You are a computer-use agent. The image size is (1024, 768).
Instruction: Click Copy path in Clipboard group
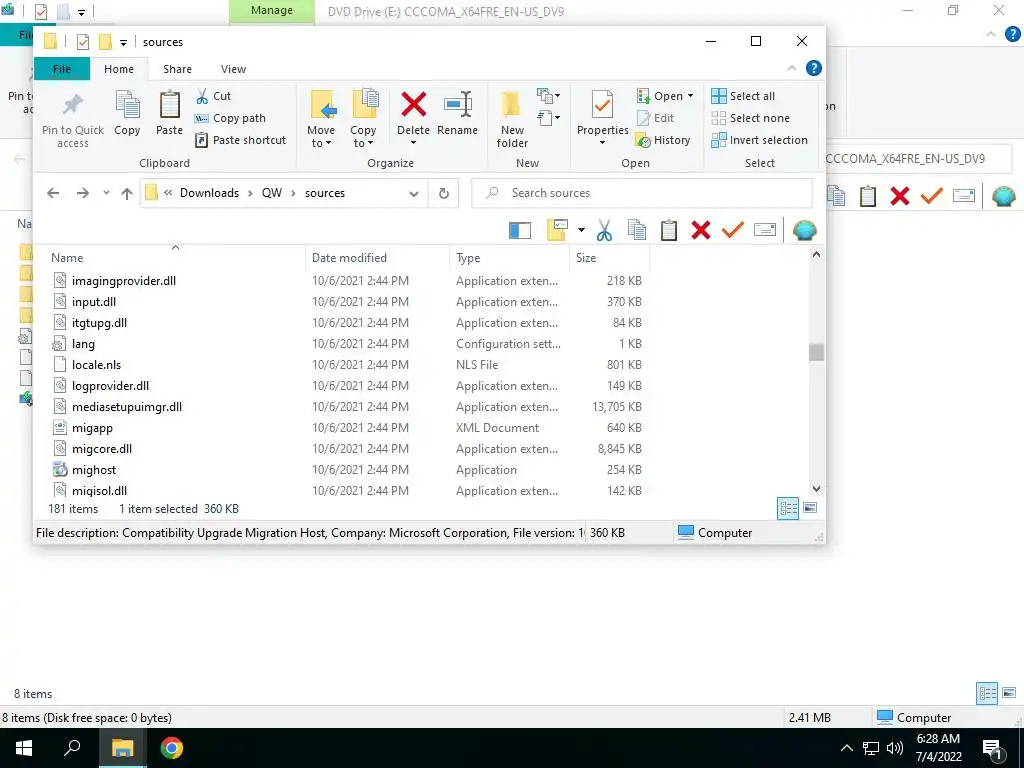pyautogui.click(x=231, y=118)
